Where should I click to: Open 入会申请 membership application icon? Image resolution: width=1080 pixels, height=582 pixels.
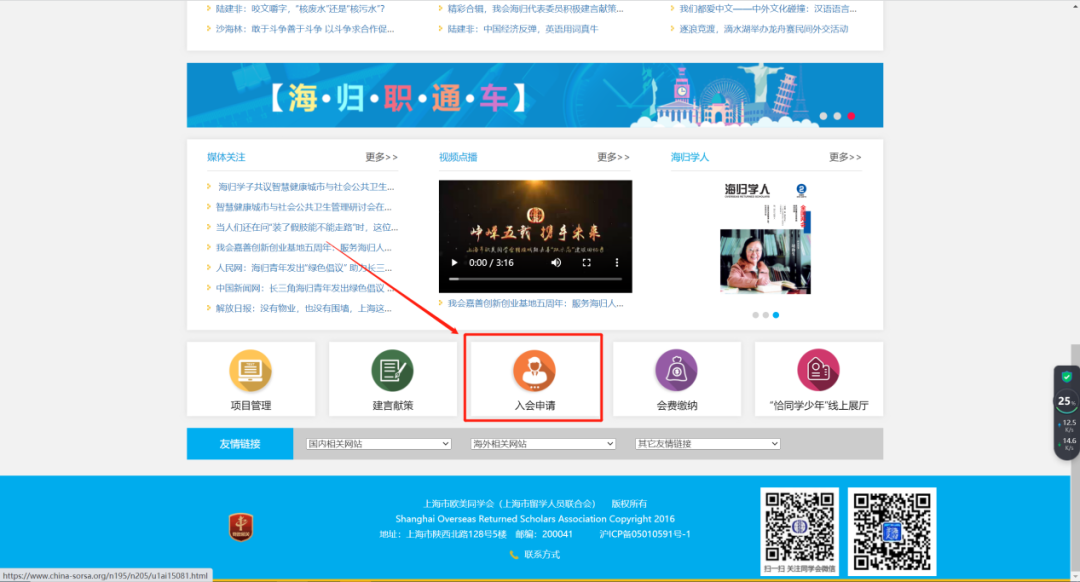tap(534, 371)
